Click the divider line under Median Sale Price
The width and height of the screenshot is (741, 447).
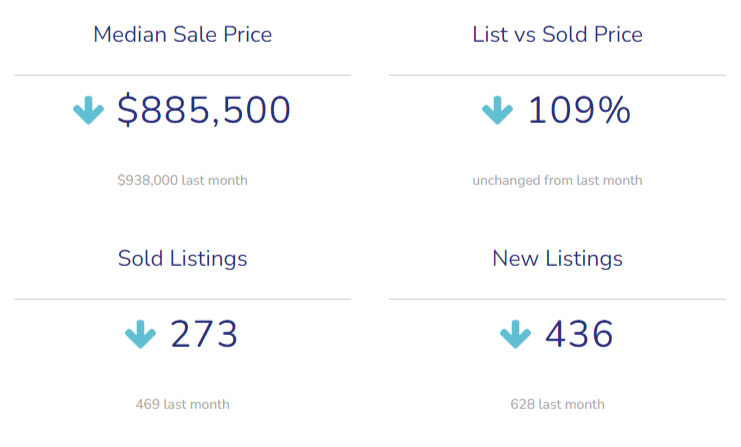pos(182,75)
